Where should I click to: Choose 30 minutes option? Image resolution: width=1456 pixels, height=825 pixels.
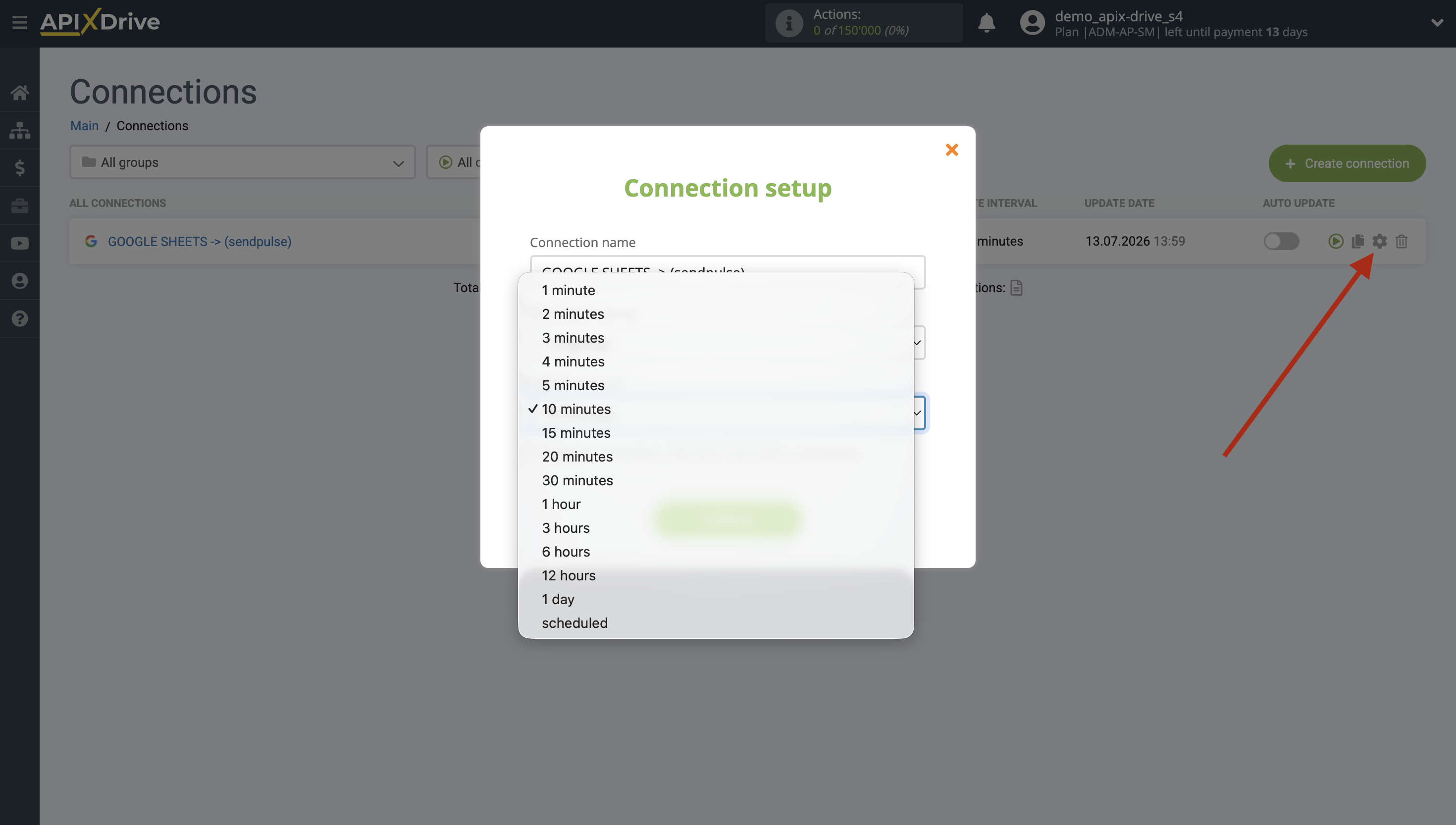tap(716, 480)
